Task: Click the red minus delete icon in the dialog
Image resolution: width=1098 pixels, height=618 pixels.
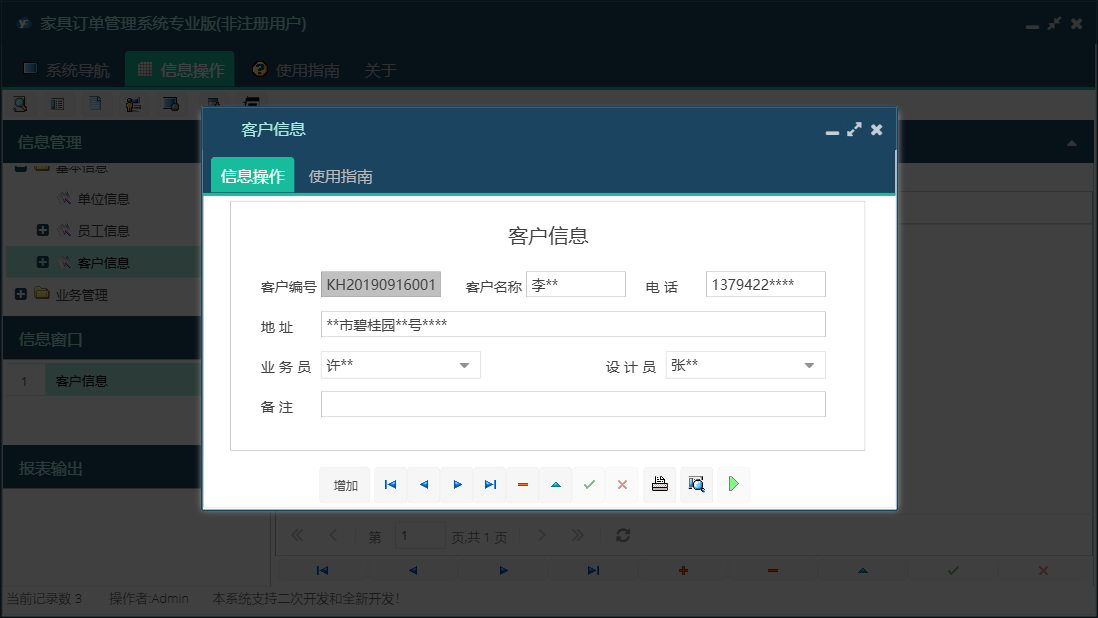Action: 522,484
